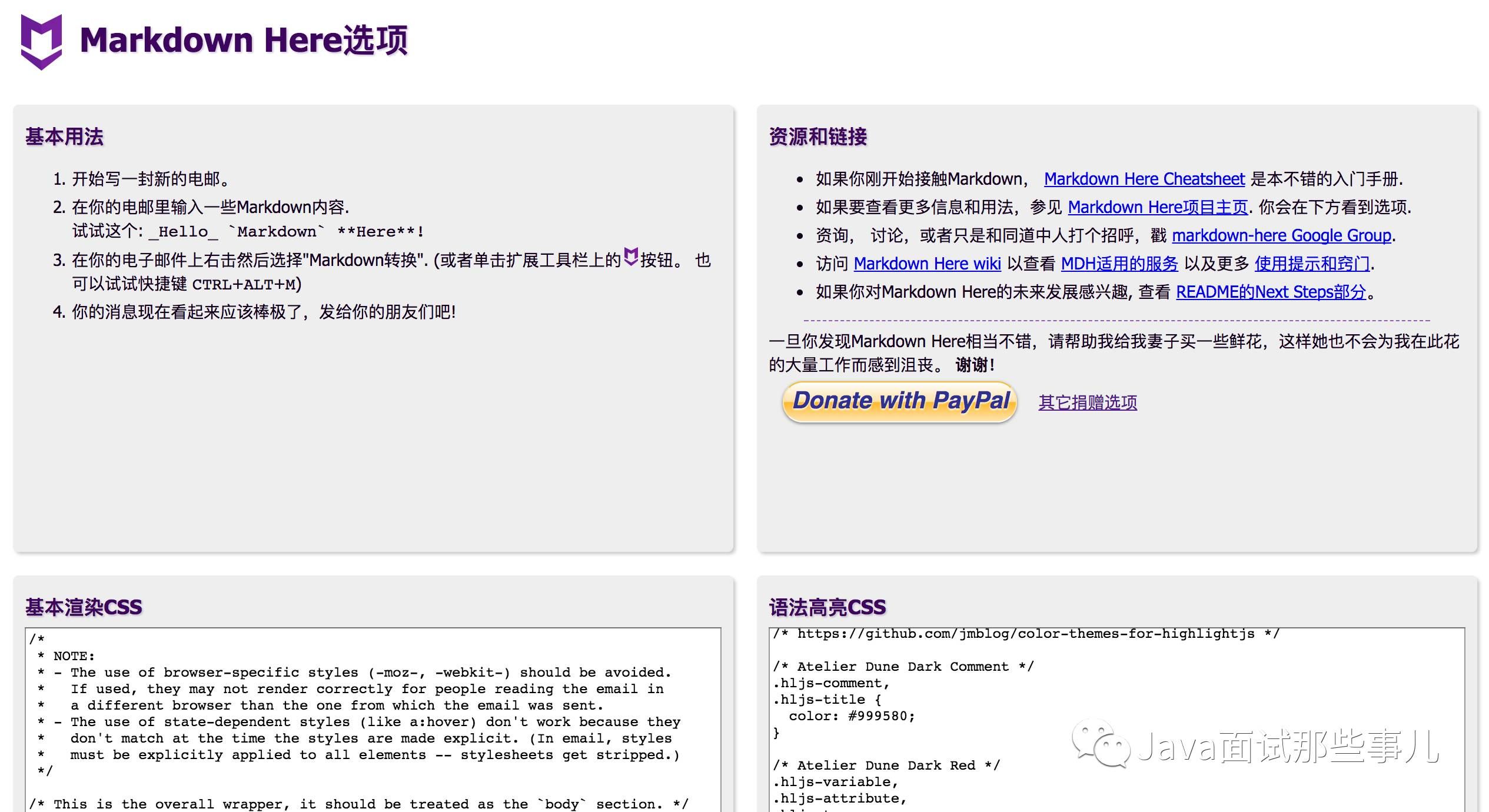Click inside the 基本渲染CSS text area
Image resolution: width=1489 pixels, height=812 pixels.
coord(373,720)
